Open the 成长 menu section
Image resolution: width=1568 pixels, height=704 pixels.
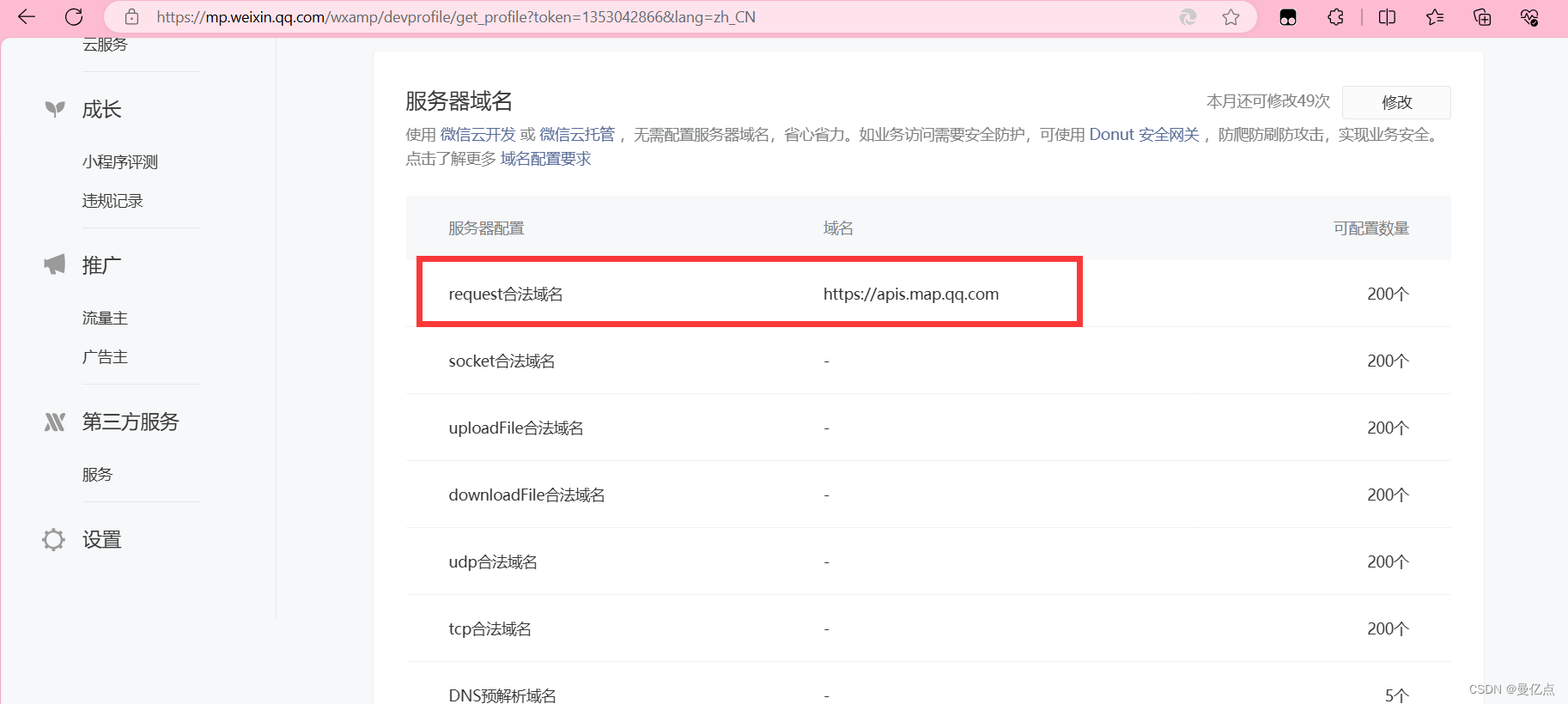pos(101,109)
